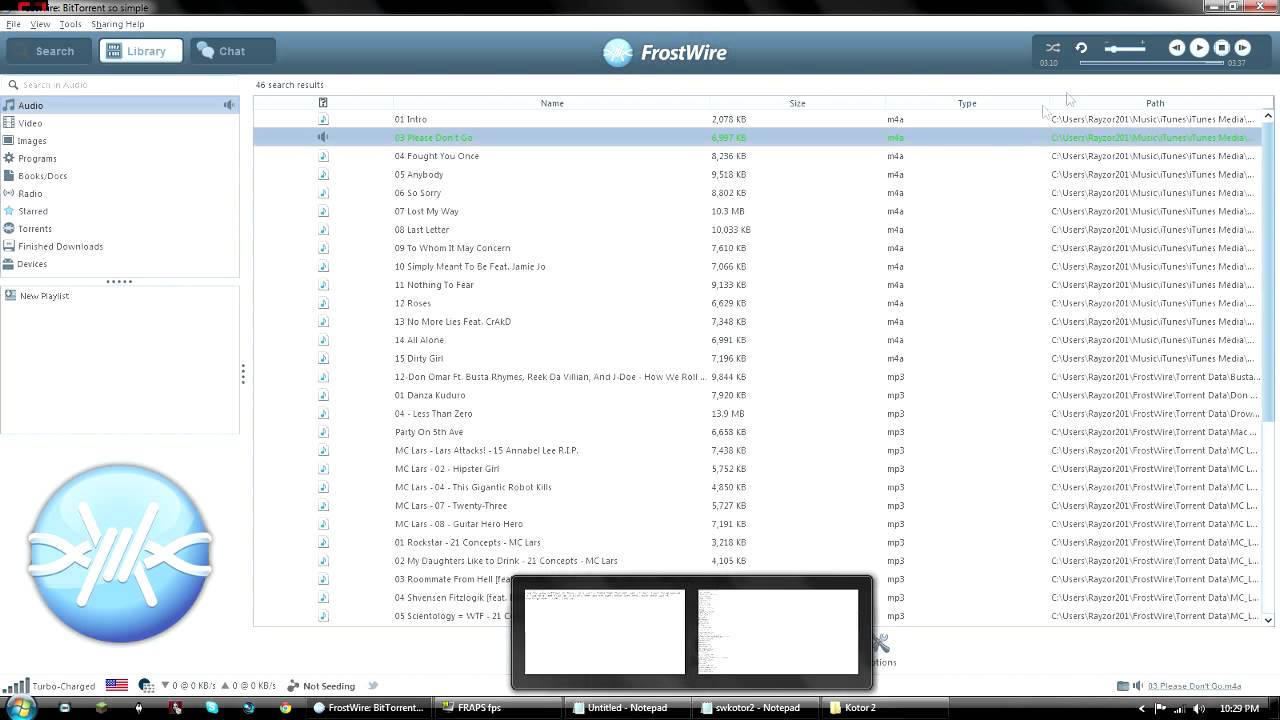Viewport: 1280px width, 720px height.
Task: Sort by the Type column header
Action: coord(967,103)
